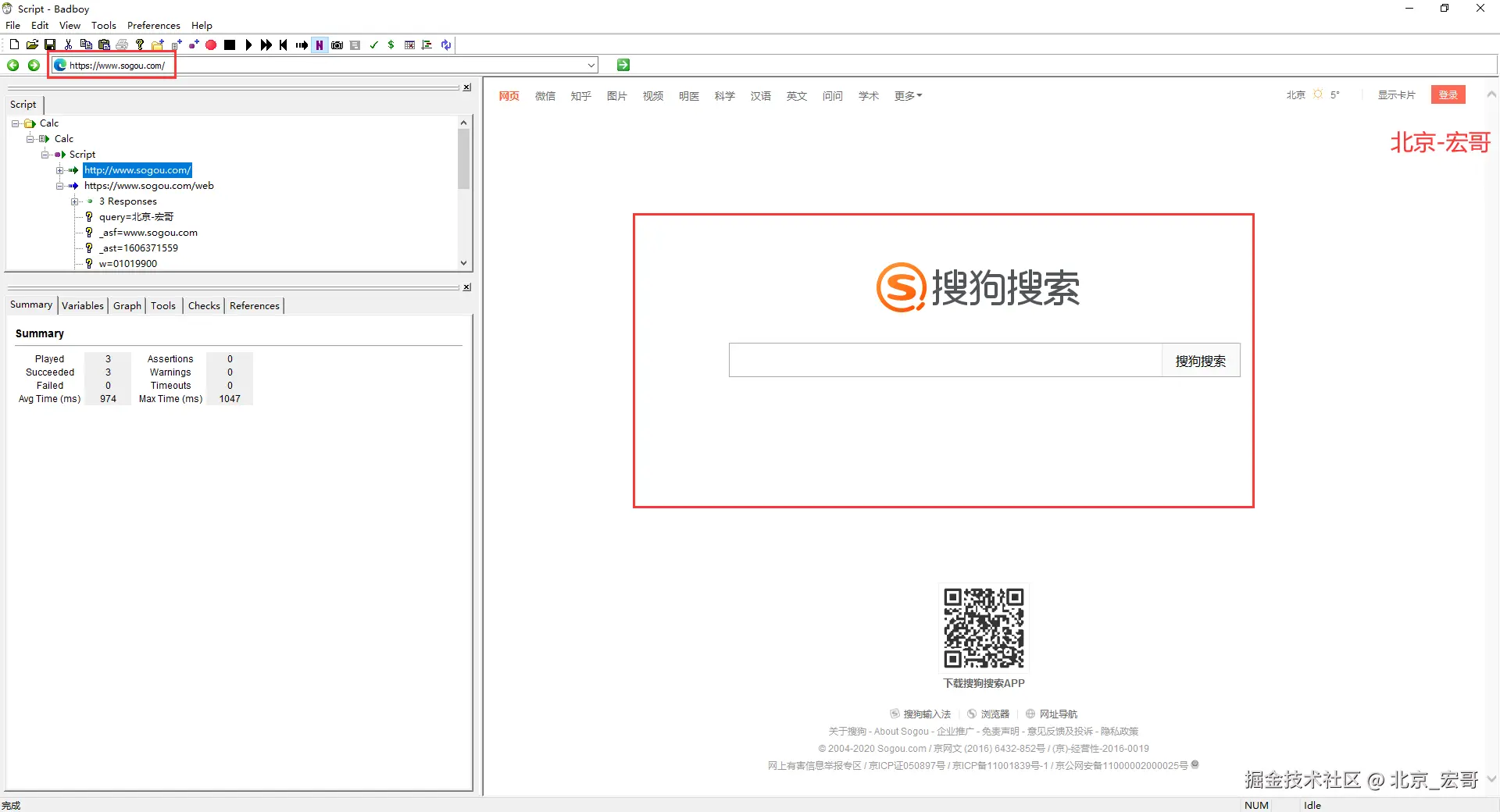
Task: Save the script with floppy icon
Action: click(x=50, y=45)
